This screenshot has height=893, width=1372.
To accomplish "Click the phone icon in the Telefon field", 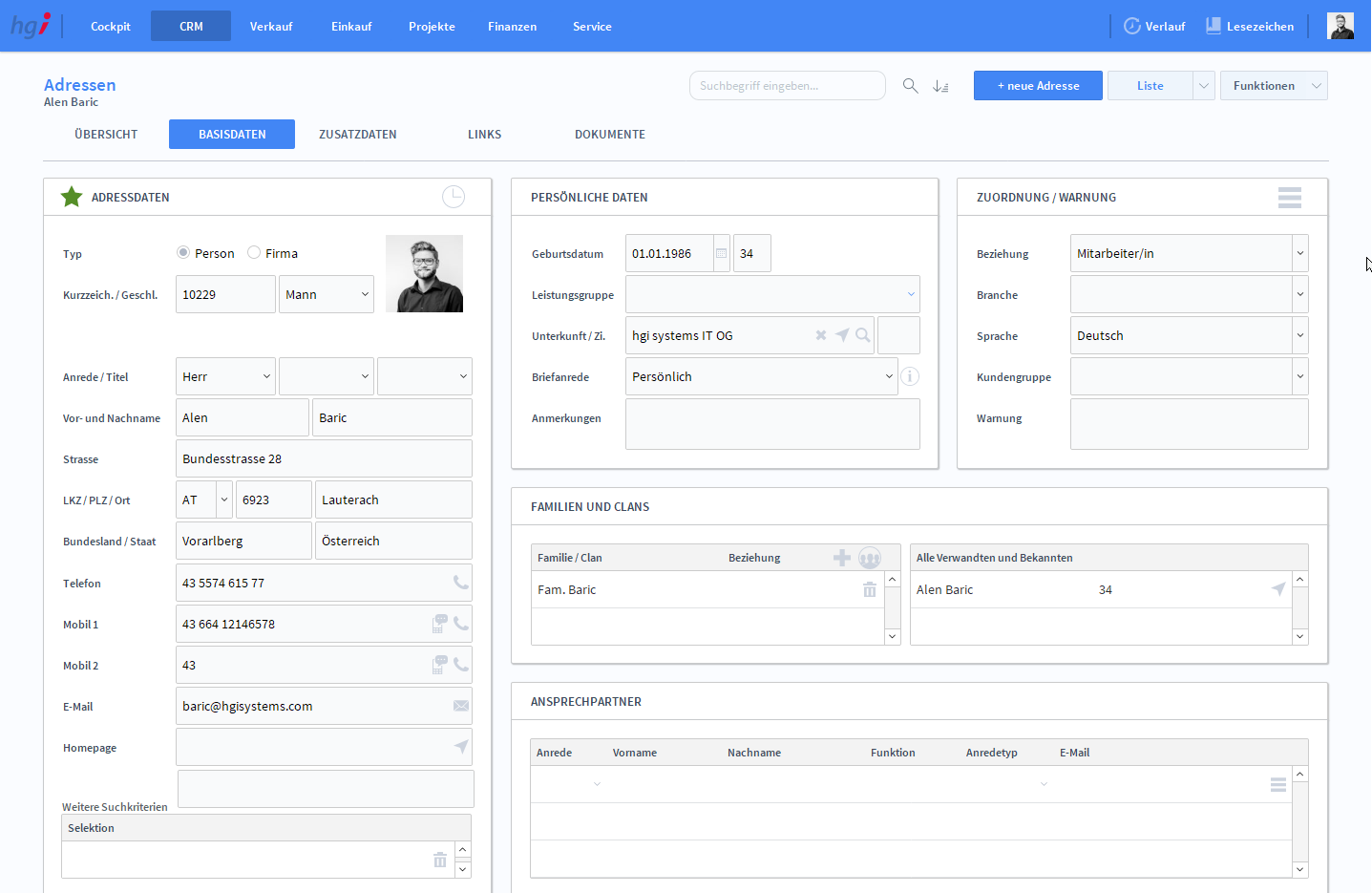I will 461,583.
